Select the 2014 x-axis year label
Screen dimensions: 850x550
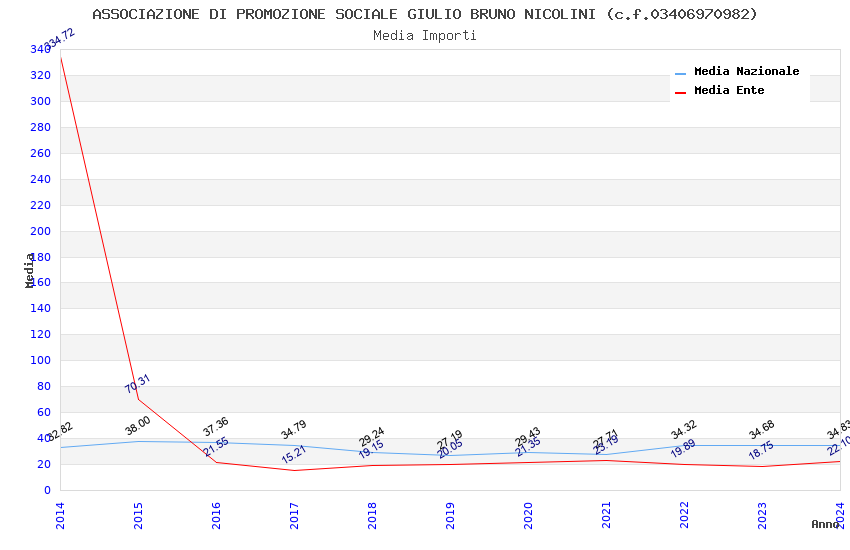coord(60,515)
